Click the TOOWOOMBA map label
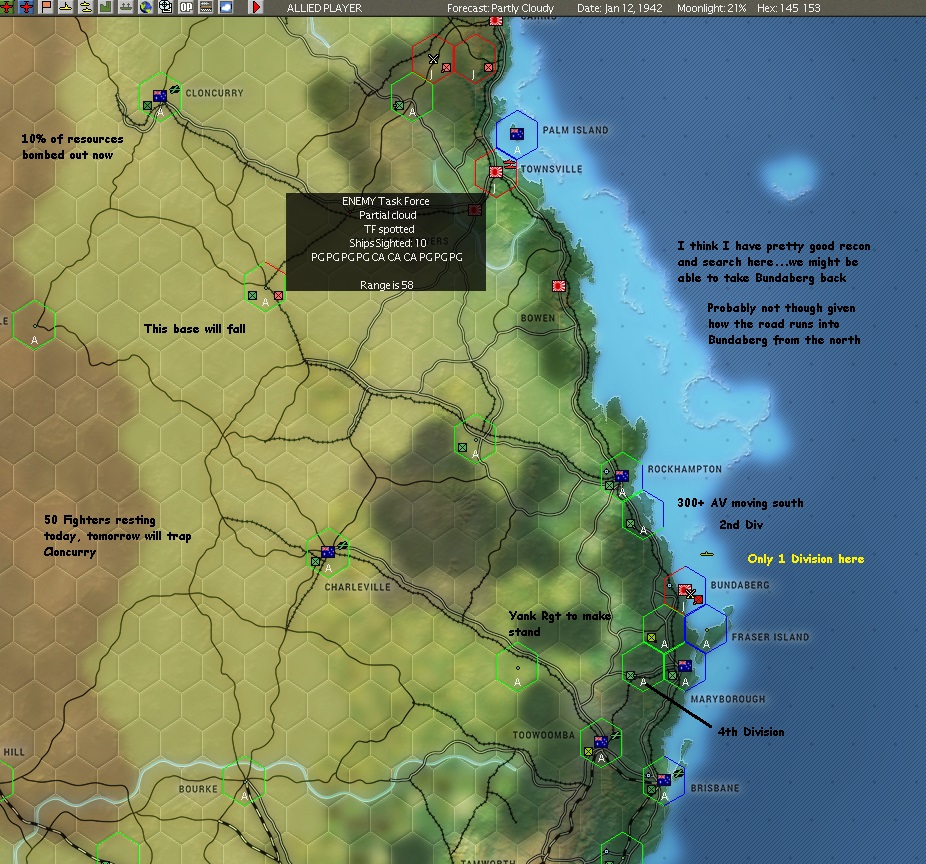The image size is (926, 864). click(543, 735)
